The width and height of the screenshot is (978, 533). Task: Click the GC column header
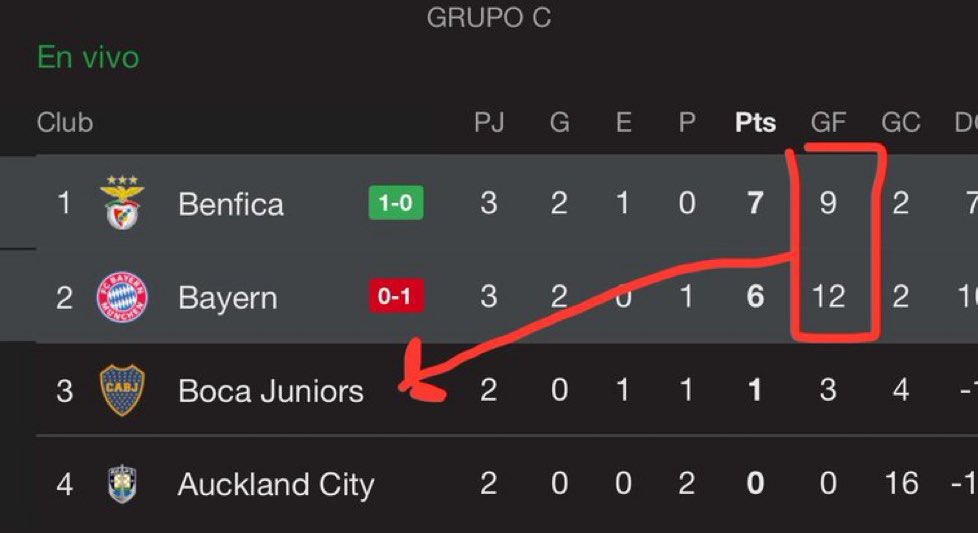901,122
